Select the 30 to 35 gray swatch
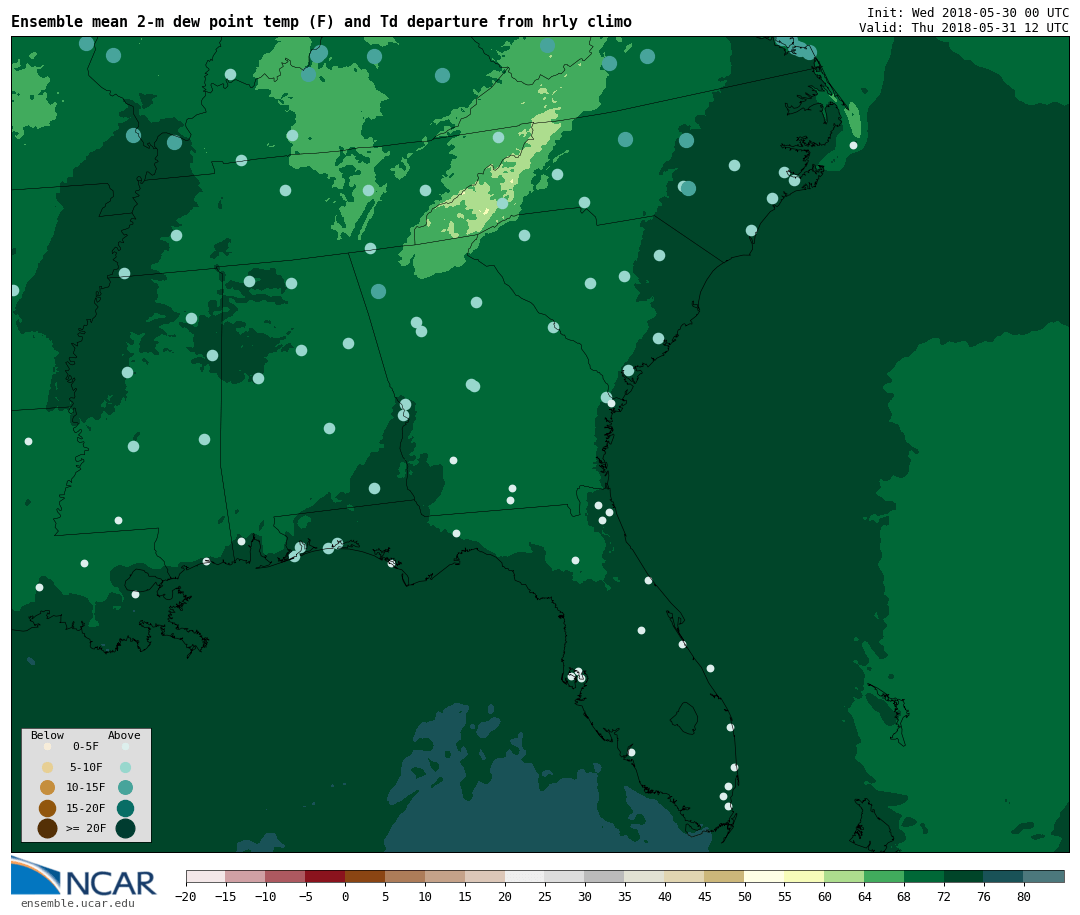Screen dimensions: 1080x915 (605, 876)
